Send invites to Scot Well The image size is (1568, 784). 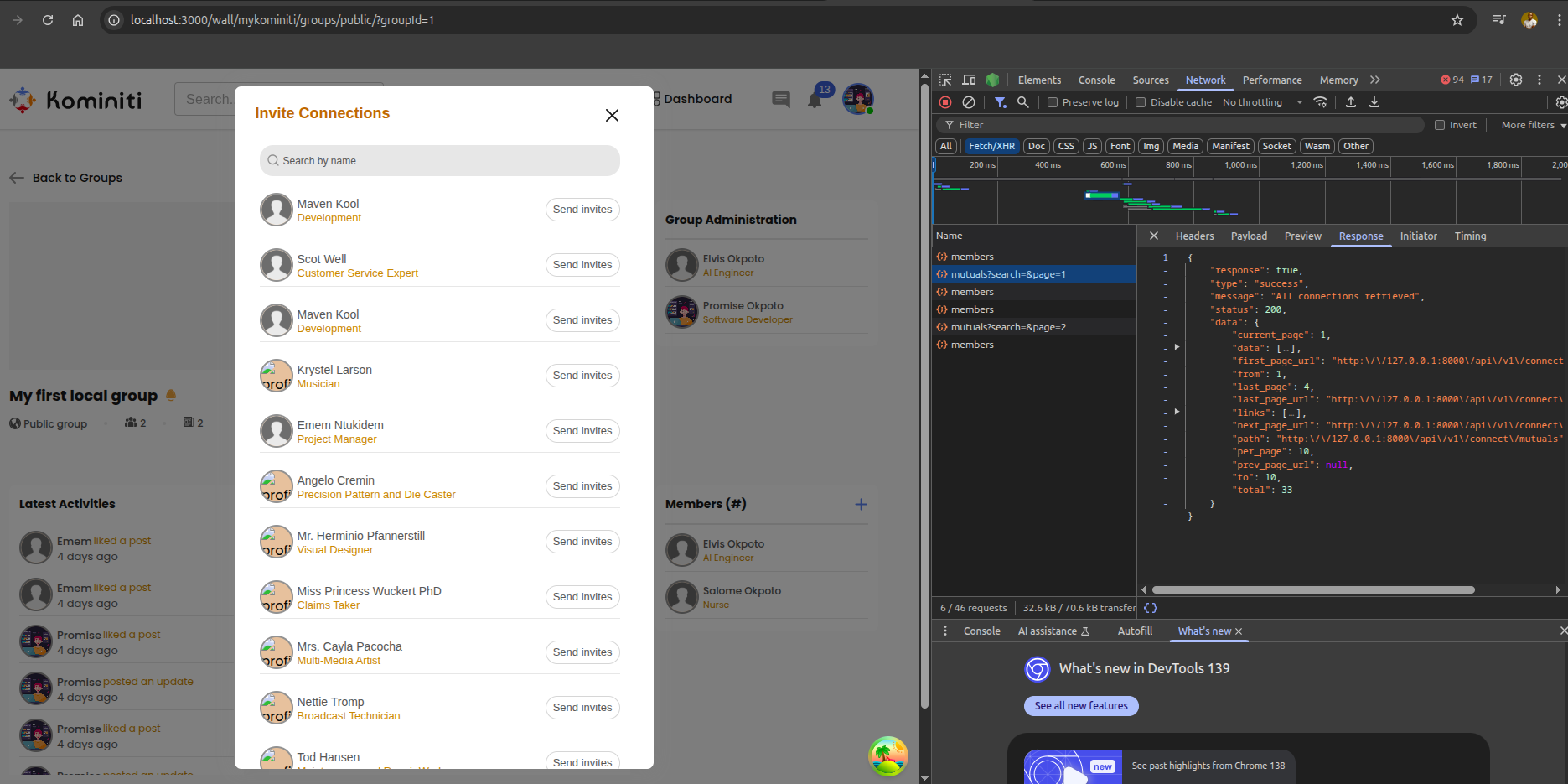click(x=582, y=265)
